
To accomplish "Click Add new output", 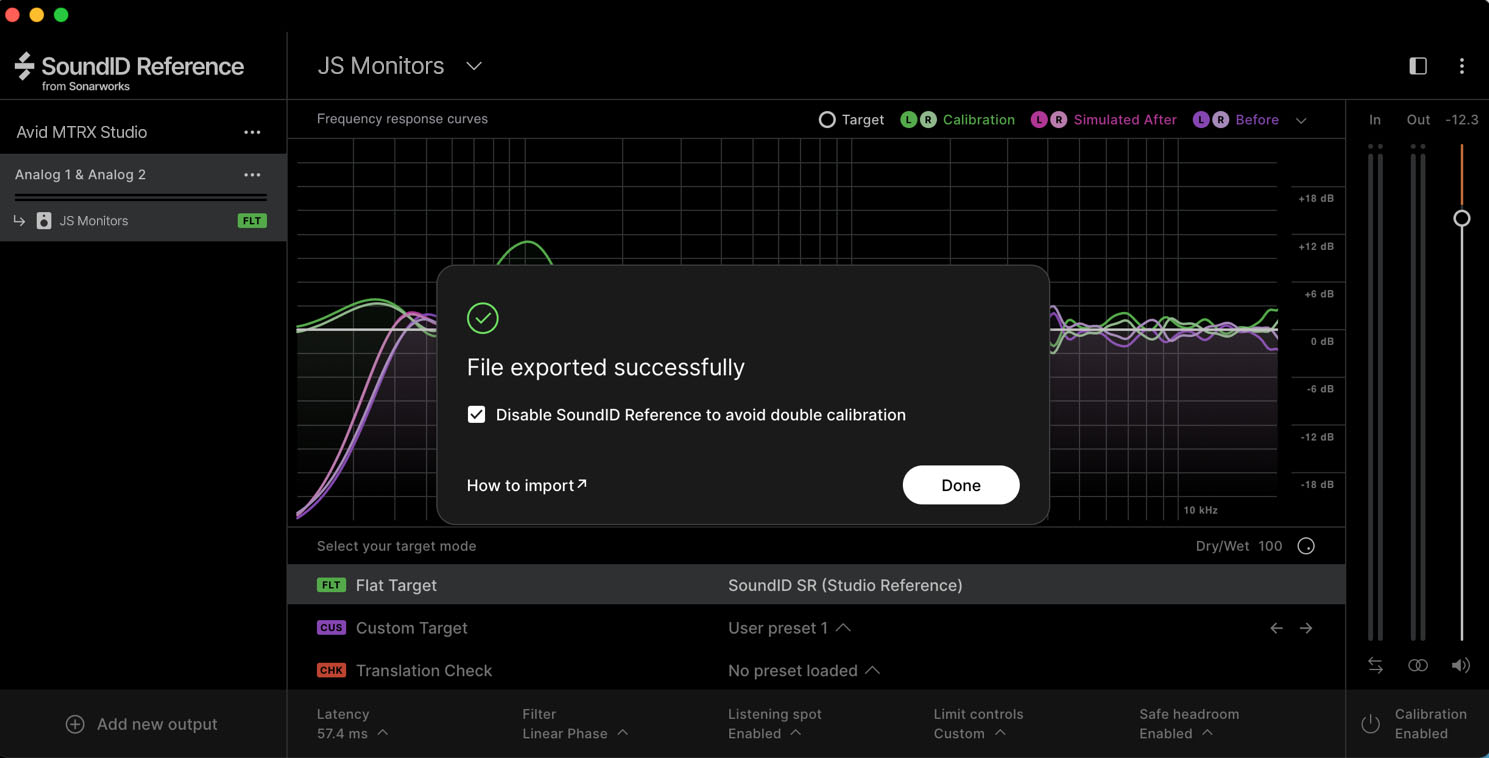I will (x=141, y=724).
